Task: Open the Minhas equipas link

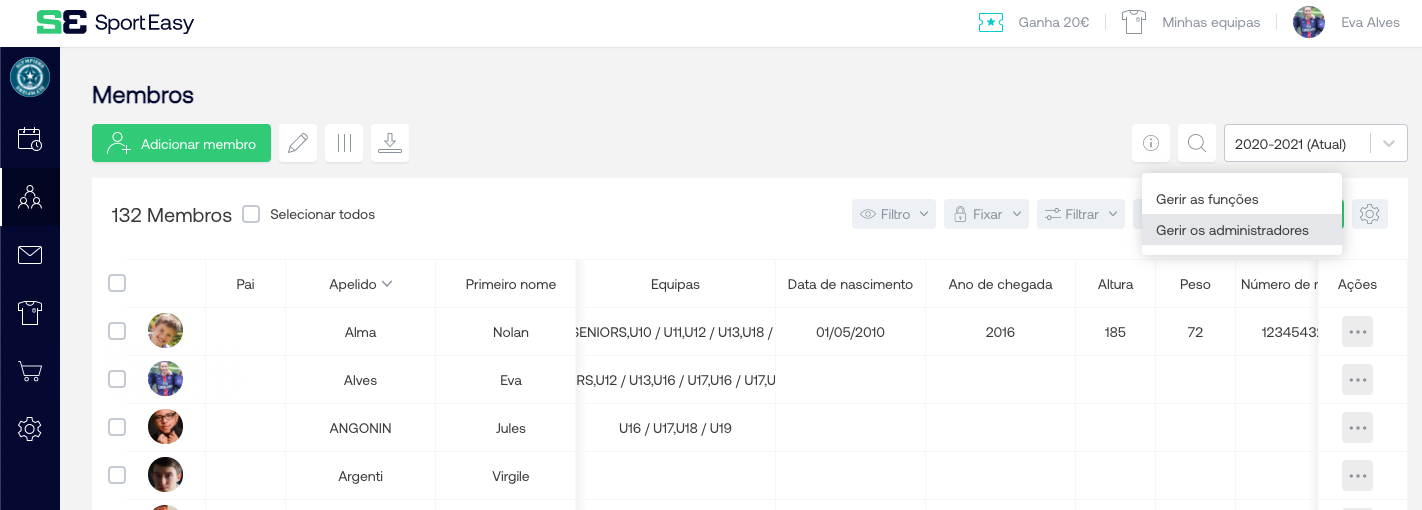Action: [1210, 22]
